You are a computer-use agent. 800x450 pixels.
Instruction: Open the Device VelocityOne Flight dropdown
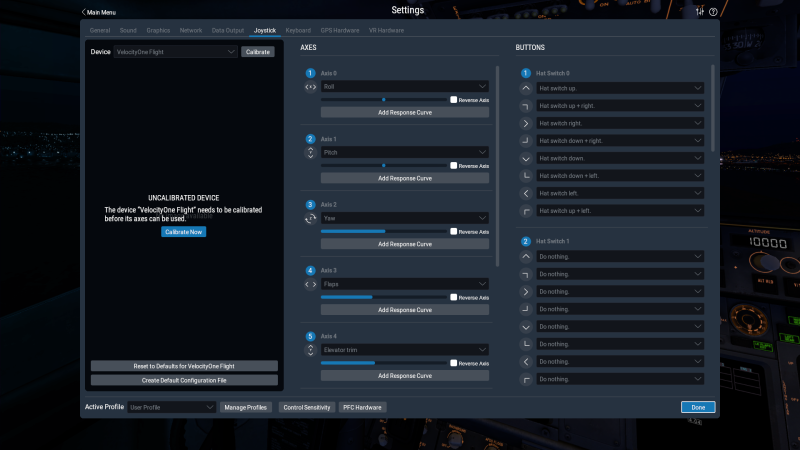[x=176, y=52]
